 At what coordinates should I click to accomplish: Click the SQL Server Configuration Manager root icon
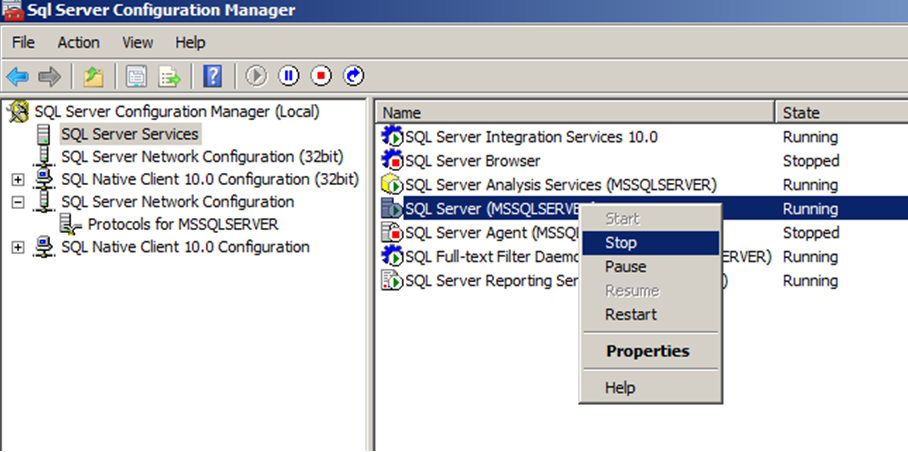(x=19, y=111)
